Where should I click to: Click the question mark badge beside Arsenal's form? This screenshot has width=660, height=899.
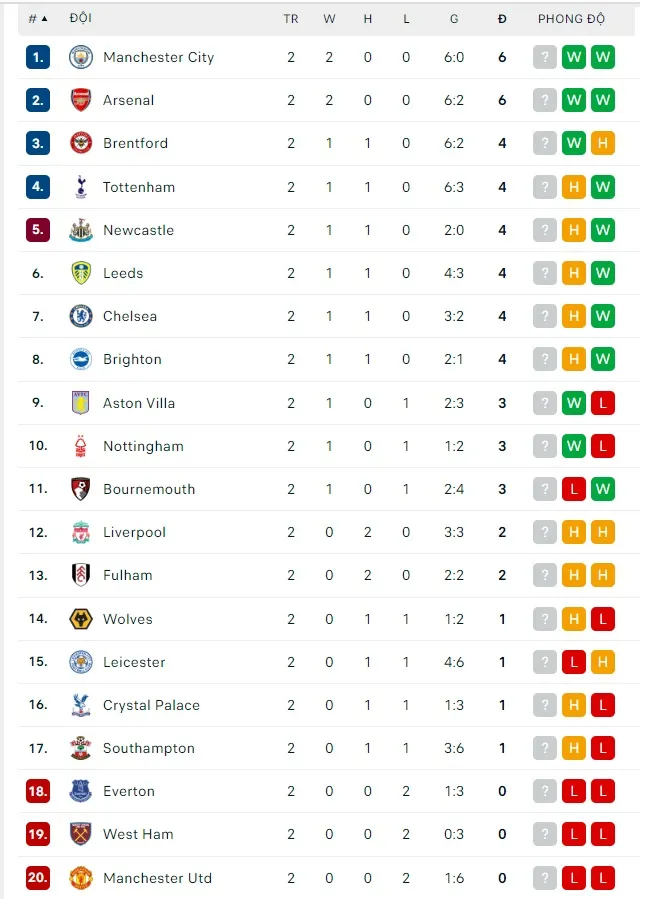coord(544,100)
